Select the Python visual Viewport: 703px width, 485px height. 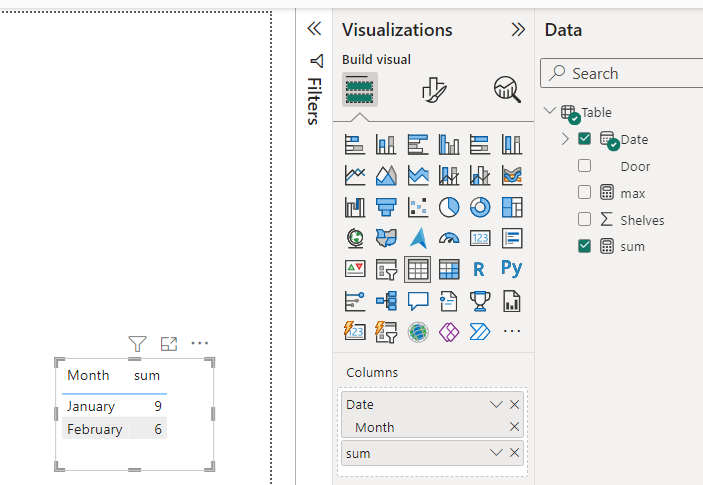click(x=512, y=268)
